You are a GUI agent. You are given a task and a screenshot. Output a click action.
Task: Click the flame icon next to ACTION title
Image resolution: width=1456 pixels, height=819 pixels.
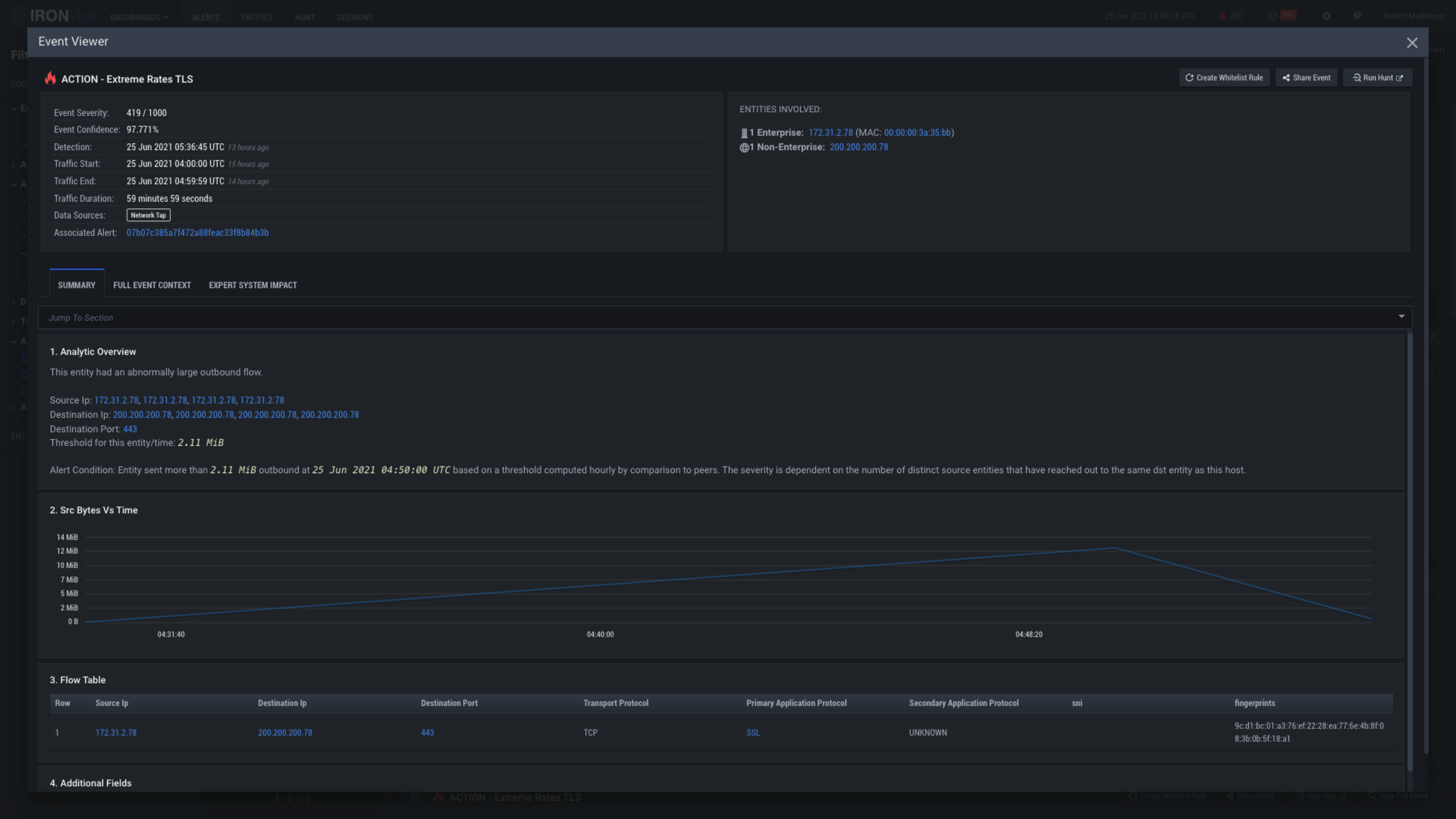[x=51, y=78]
